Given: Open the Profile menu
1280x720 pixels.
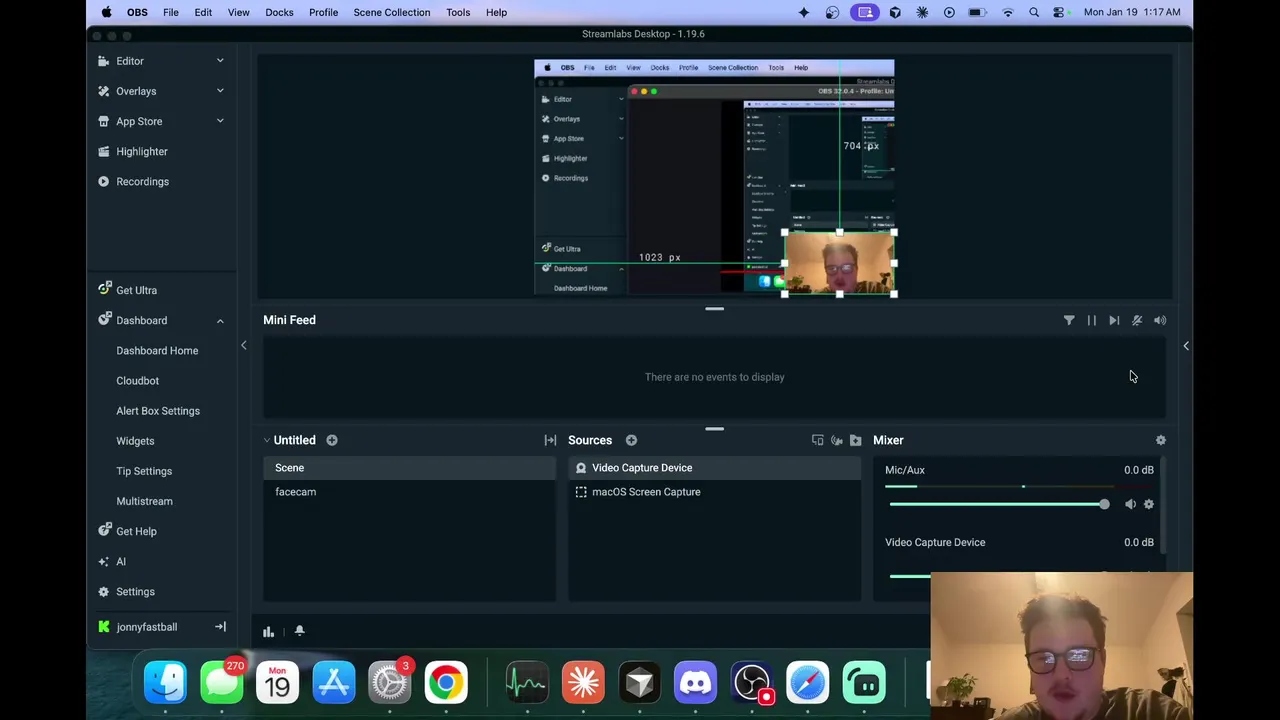Looking at the screenshot, I should (323, 12).
